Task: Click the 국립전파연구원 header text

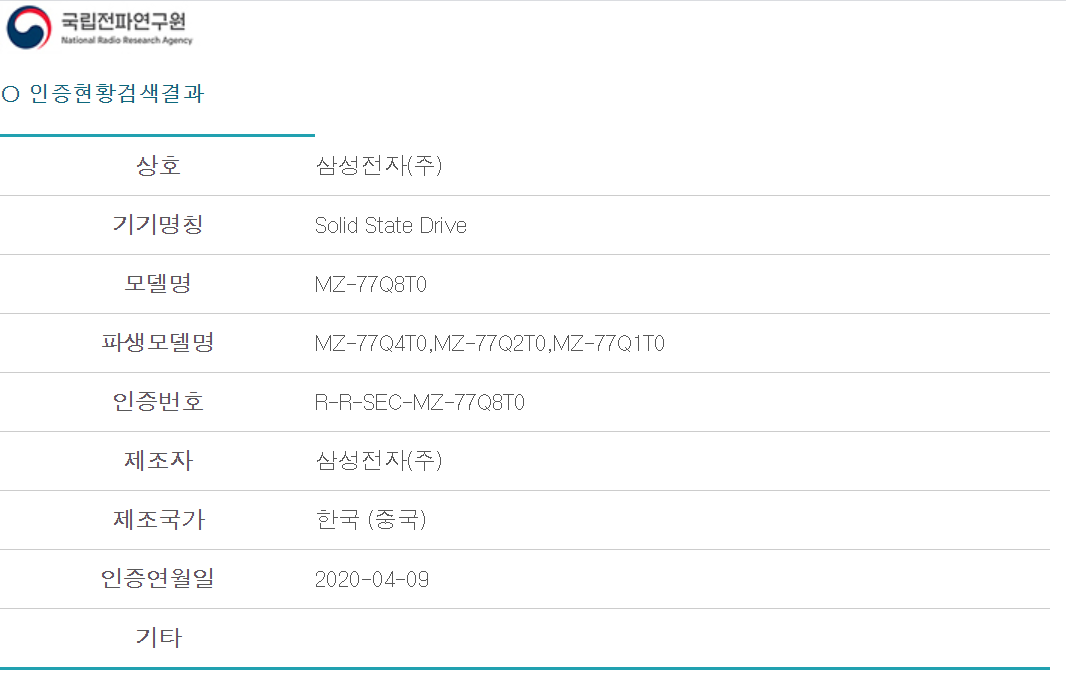Action: 123,21
